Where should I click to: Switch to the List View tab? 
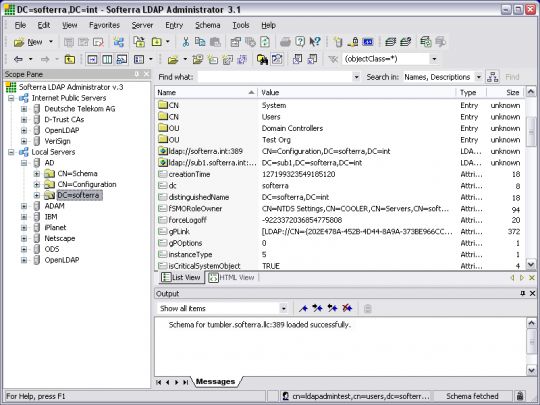[x=181, y=278]
